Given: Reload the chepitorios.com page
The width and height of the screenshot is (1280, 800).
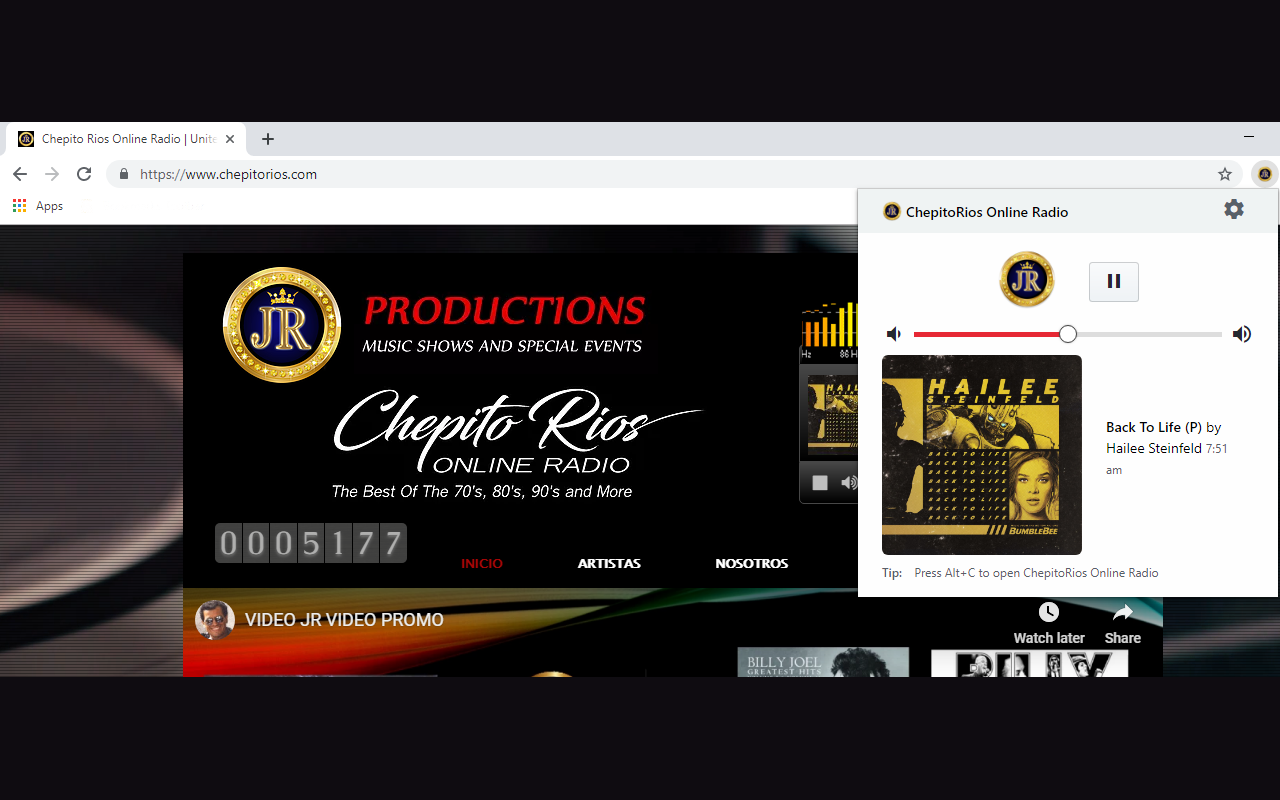Looking at the screenshot, I should coord(84,173).
